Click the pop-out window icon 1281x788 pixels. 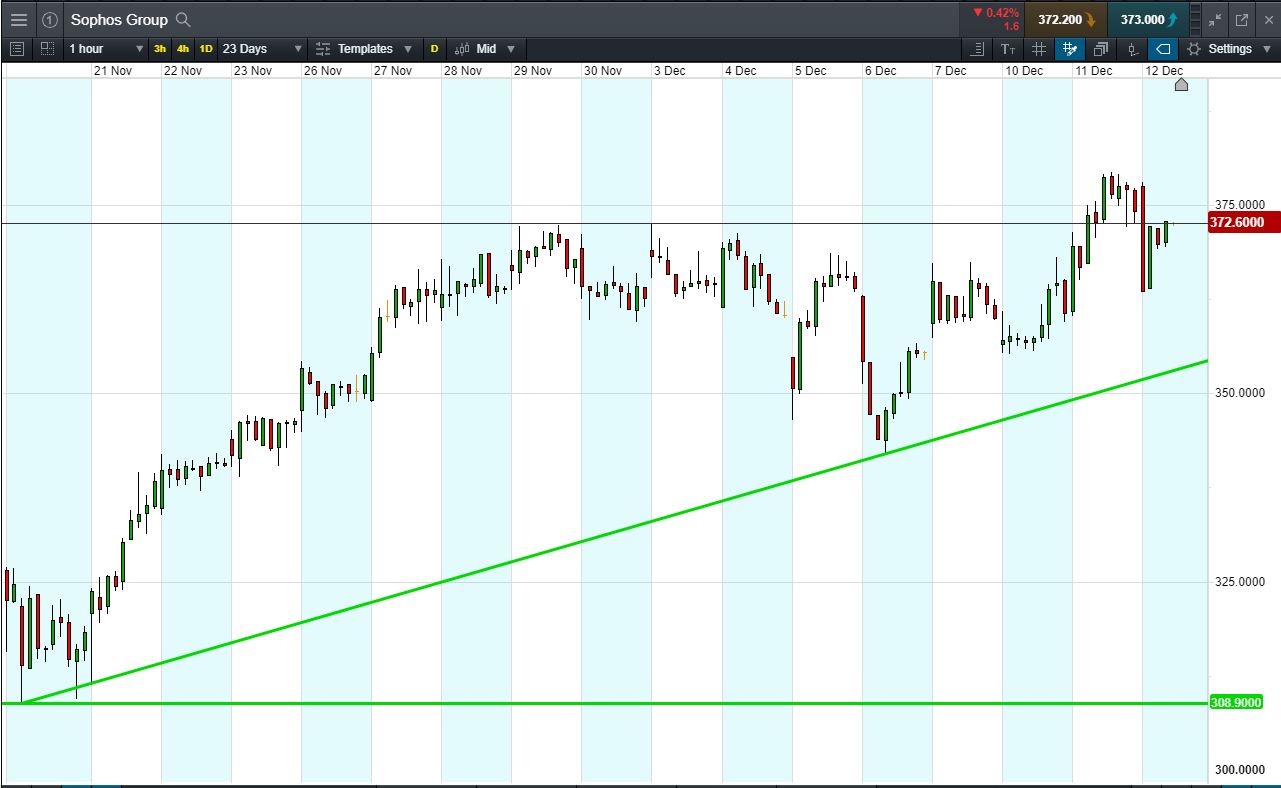point(1242,19)
